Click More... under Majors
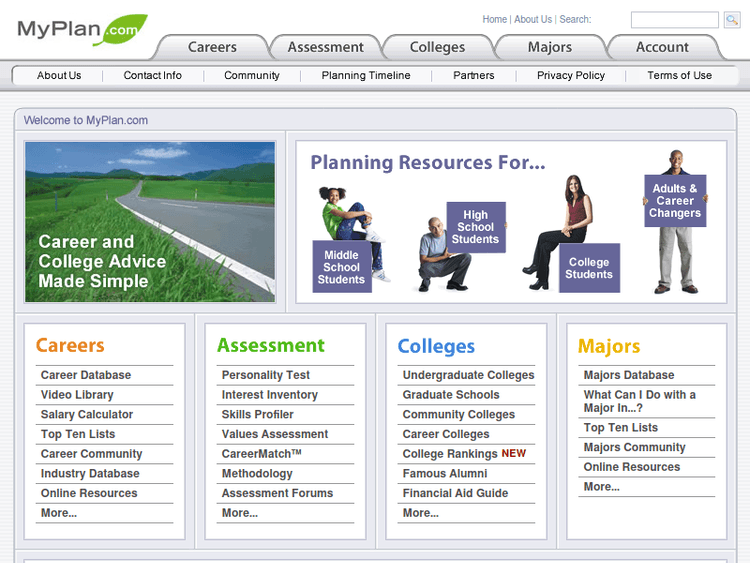 [601, 486]
